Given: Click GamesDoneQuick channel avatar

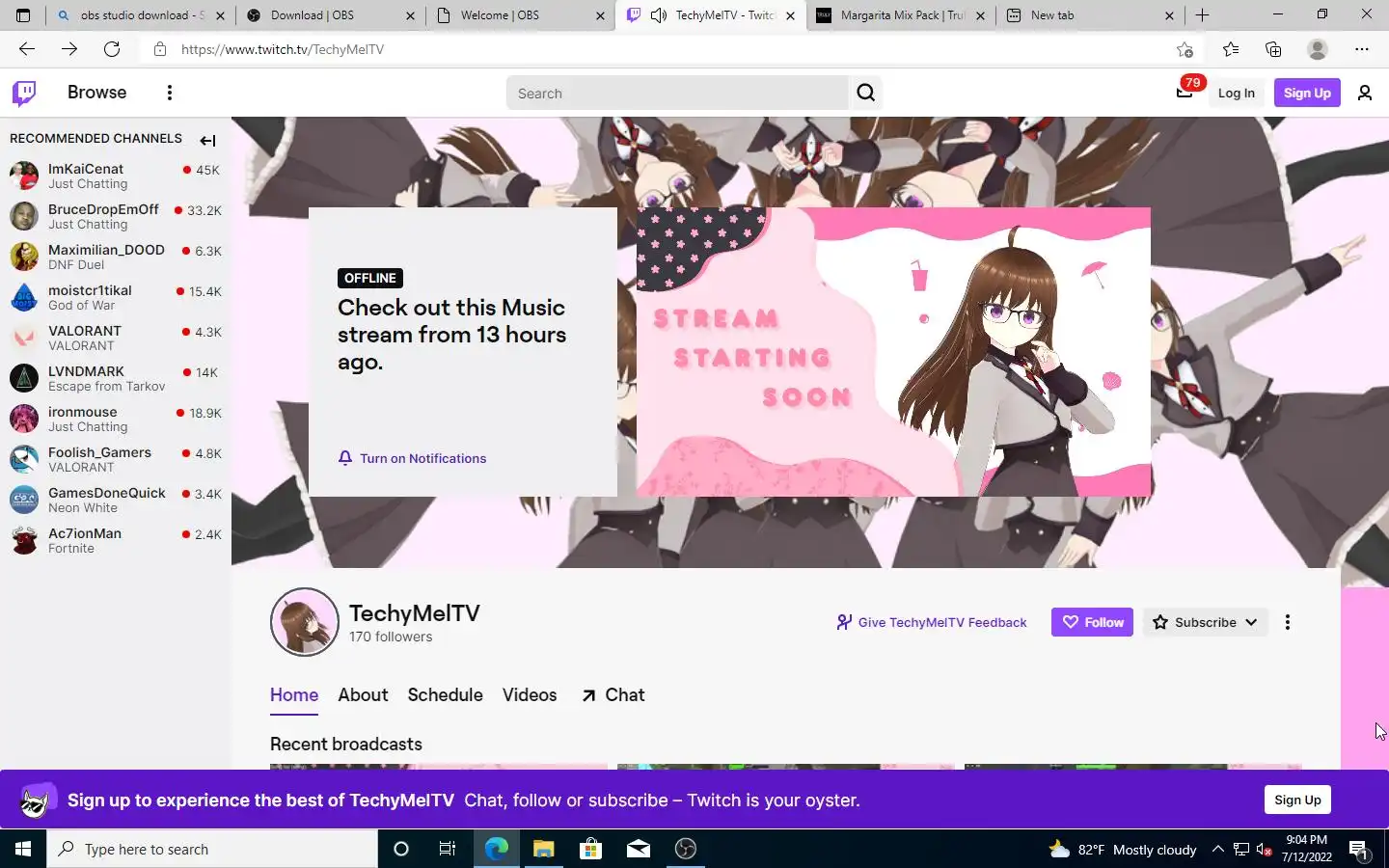Looking at the screenshot, I should (x=24, y=500).
